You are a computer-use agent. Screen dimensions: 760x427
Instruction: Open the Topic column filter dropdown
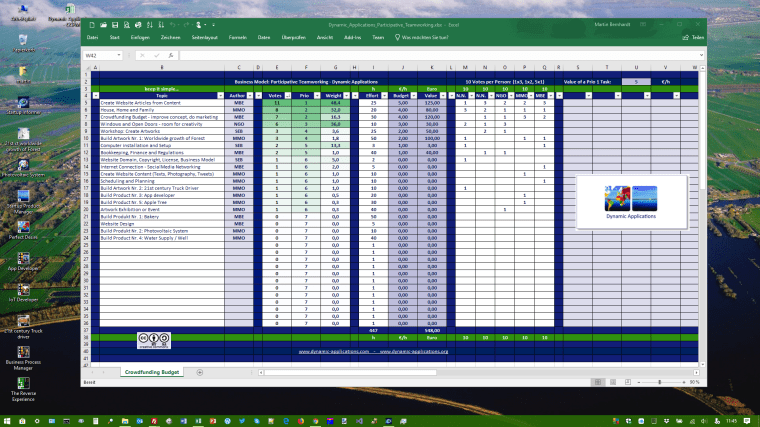click(219, 96)
